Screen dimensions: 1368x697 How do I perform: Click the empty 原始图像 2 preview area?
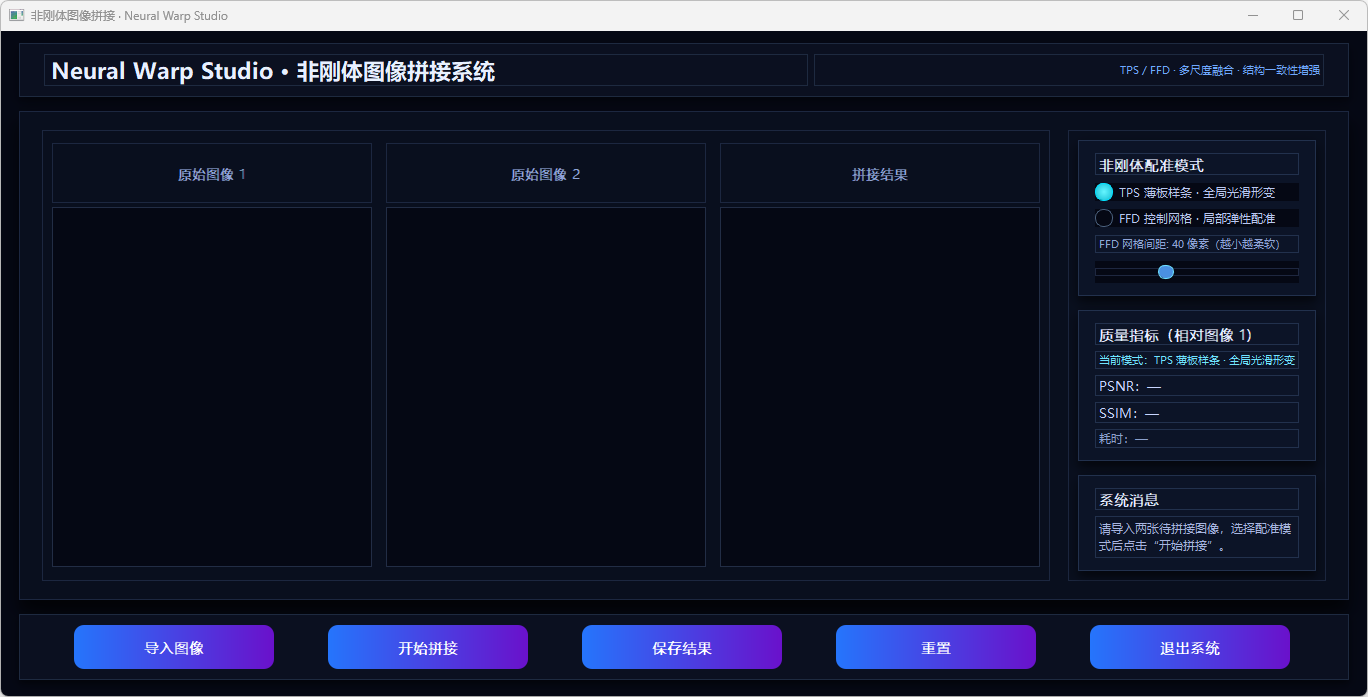tap(546, 386)
